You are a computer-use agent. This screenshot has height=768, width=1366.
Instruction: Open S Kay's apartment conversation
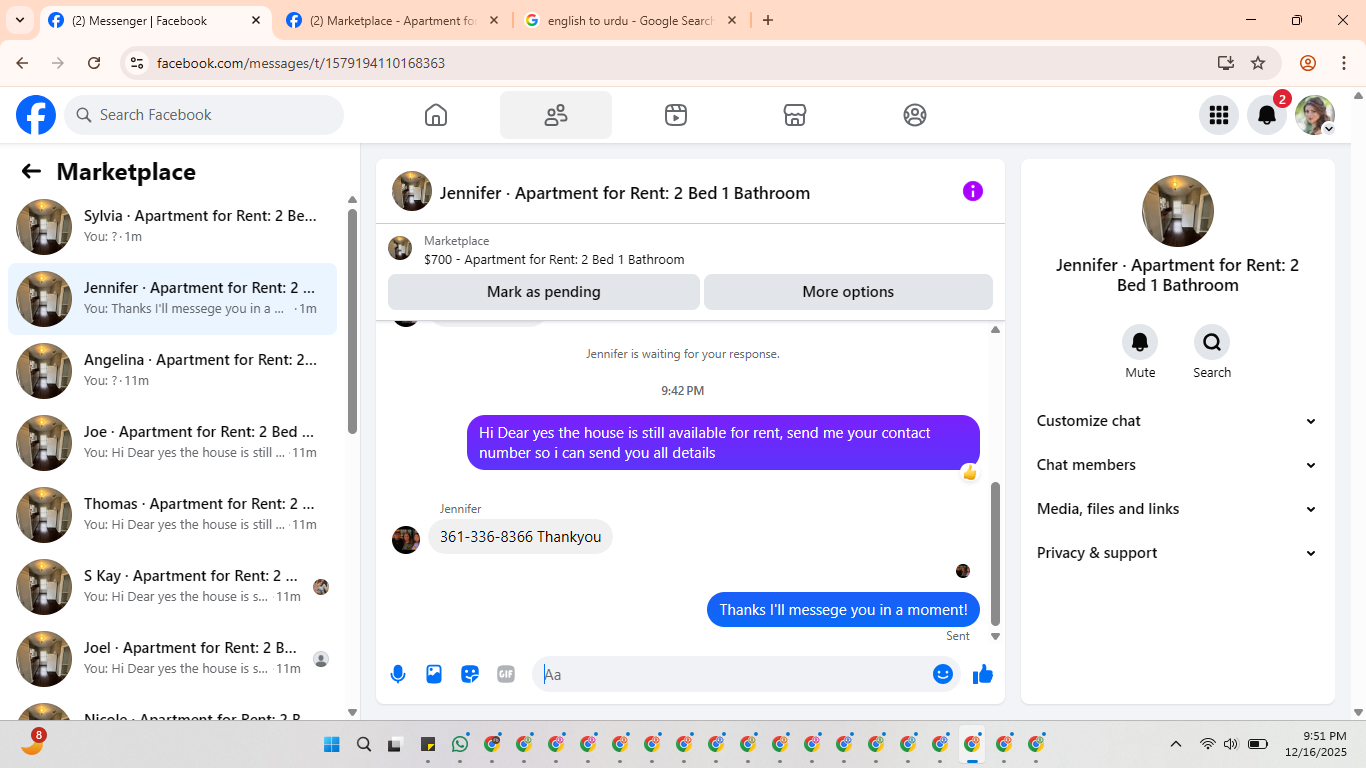point(172,587)
